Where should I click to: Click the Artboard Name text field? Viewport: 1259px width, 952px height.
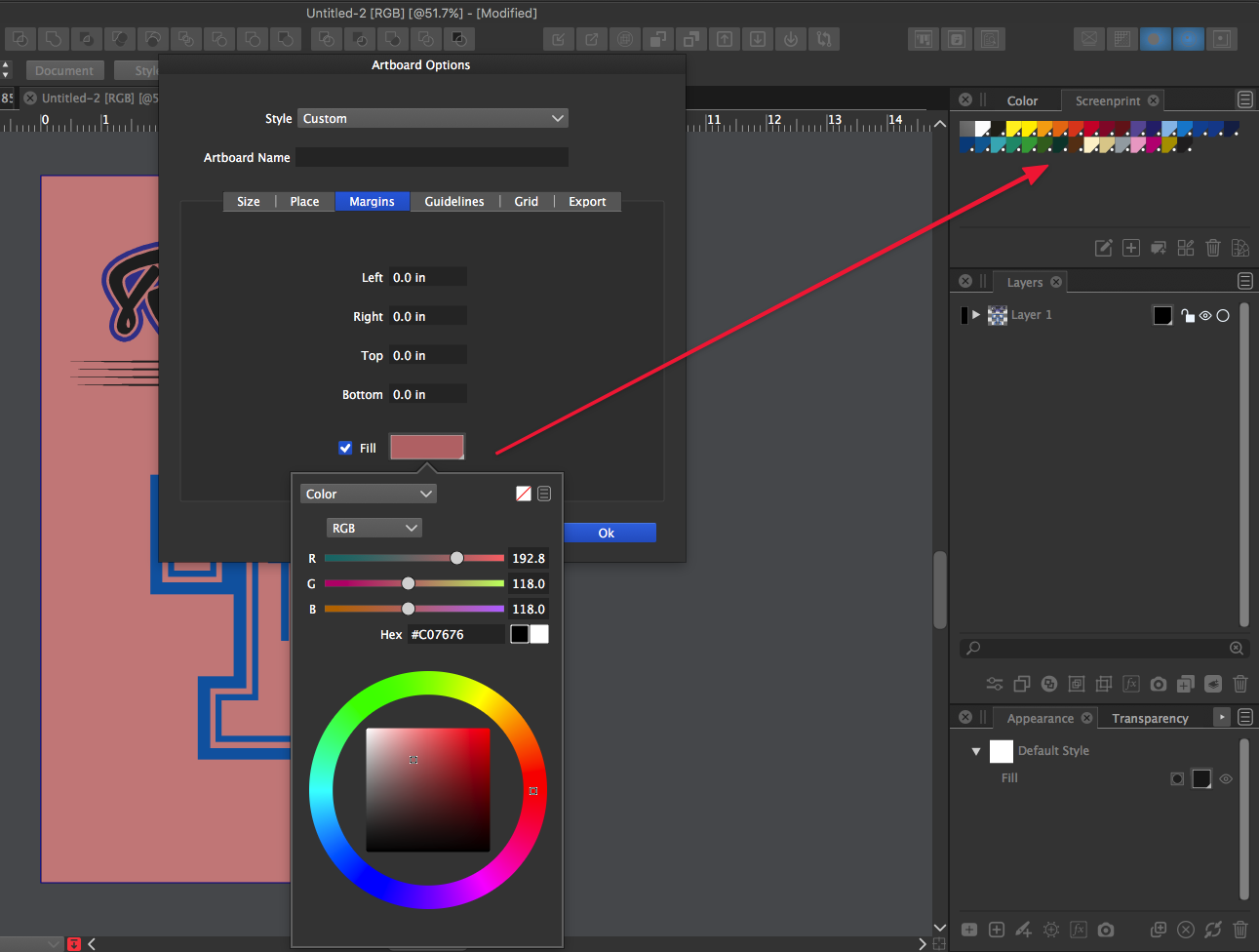point(431,157)
